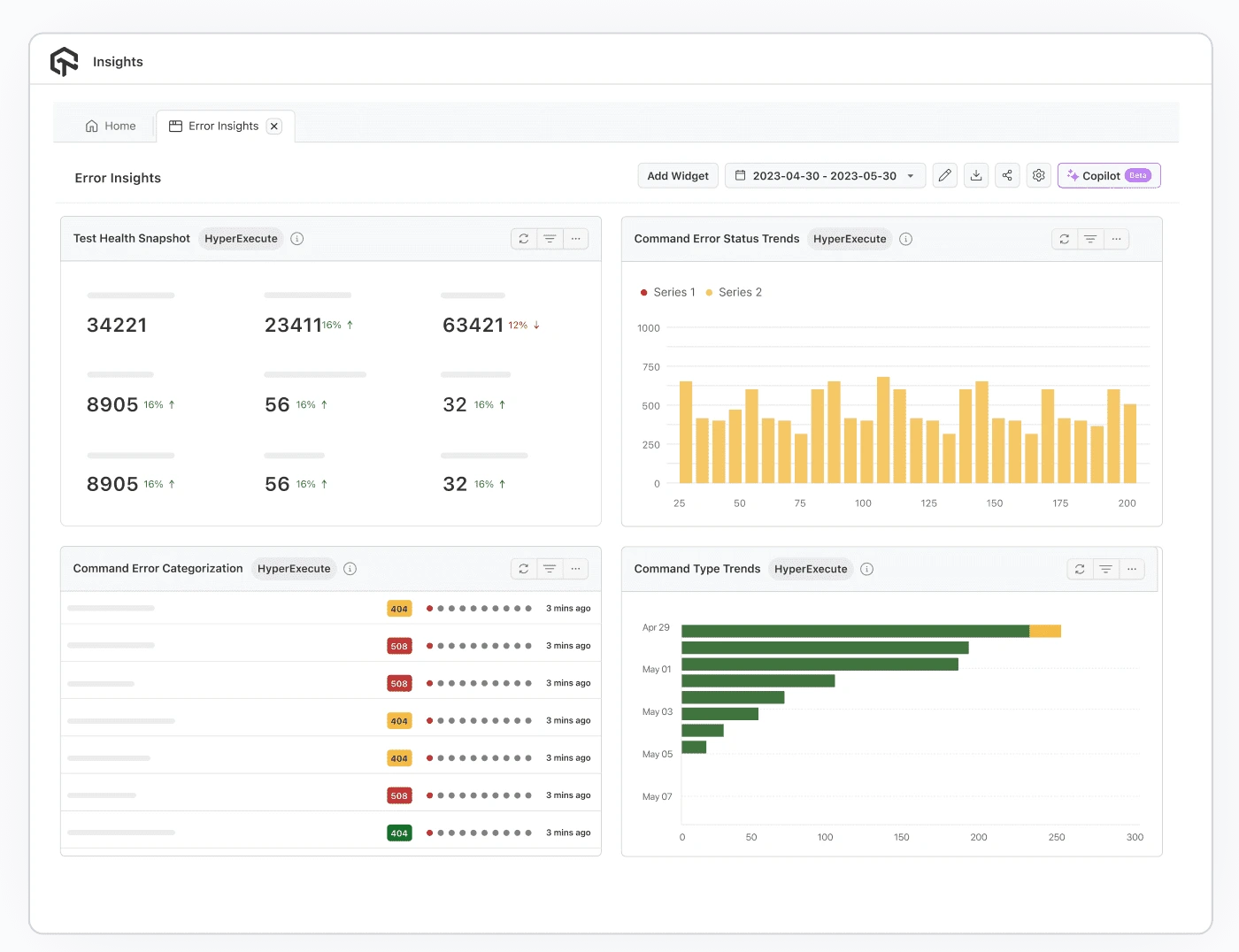
Task: Close the Error Insights tab
Action: click(274, 127)
